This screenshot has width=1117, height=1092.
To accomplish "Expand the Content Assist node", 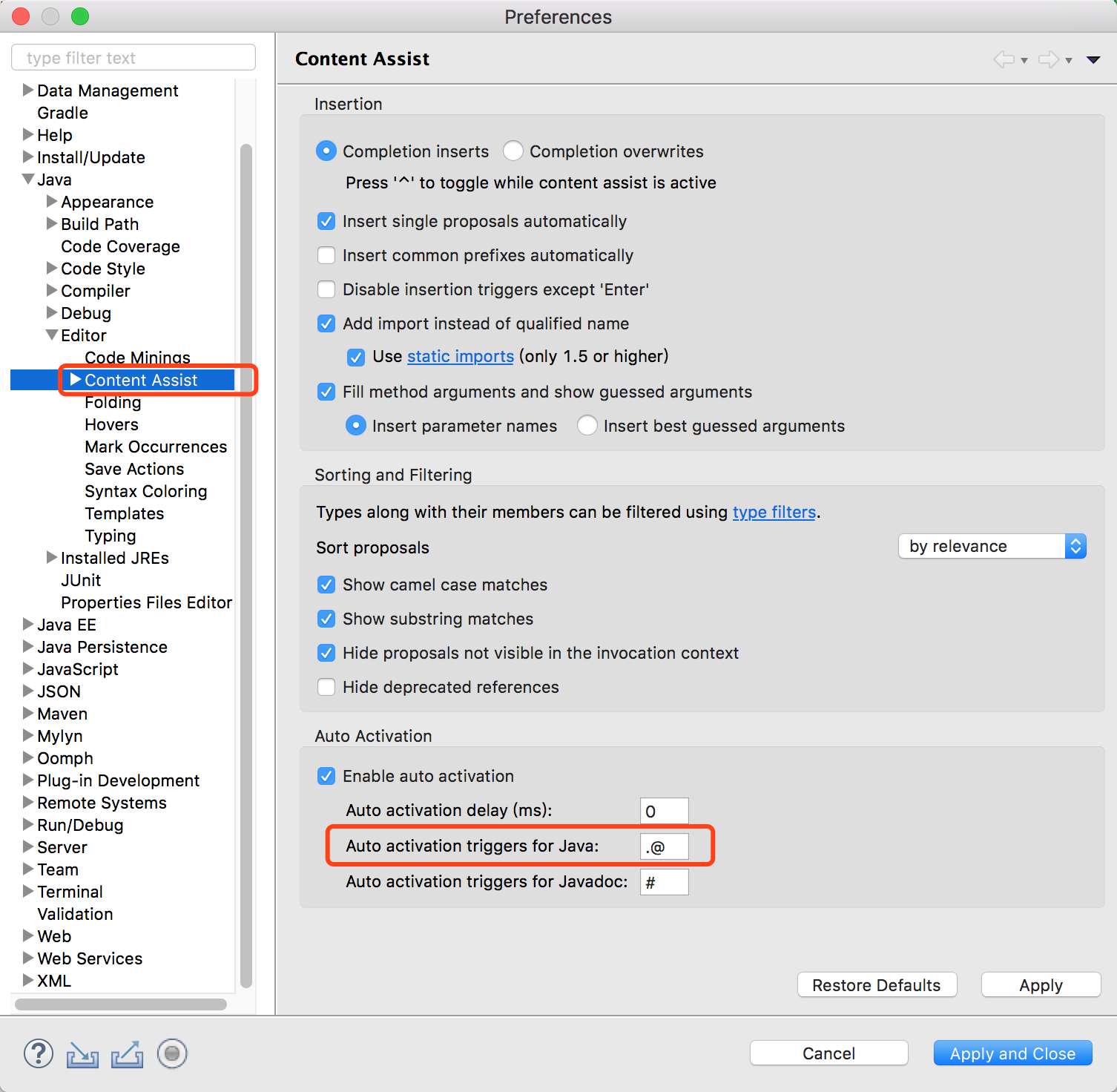I will tap(76, 380).
